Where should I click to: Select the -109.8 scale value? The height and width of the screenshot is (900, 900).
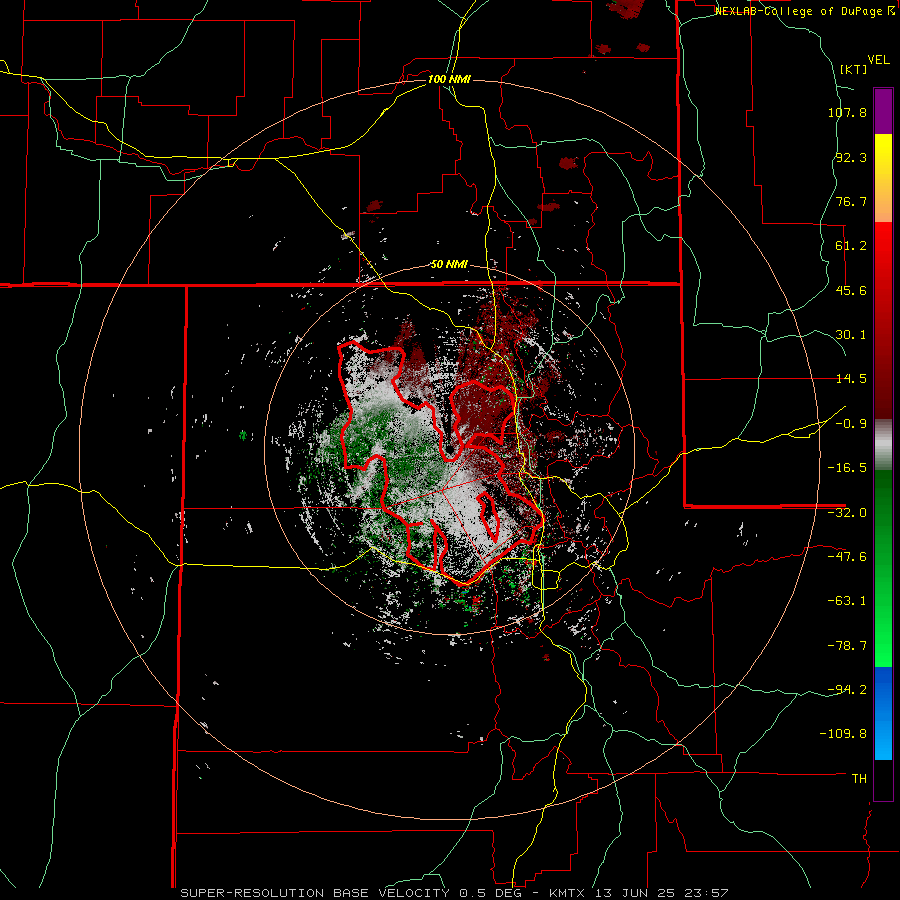(844, 734)
